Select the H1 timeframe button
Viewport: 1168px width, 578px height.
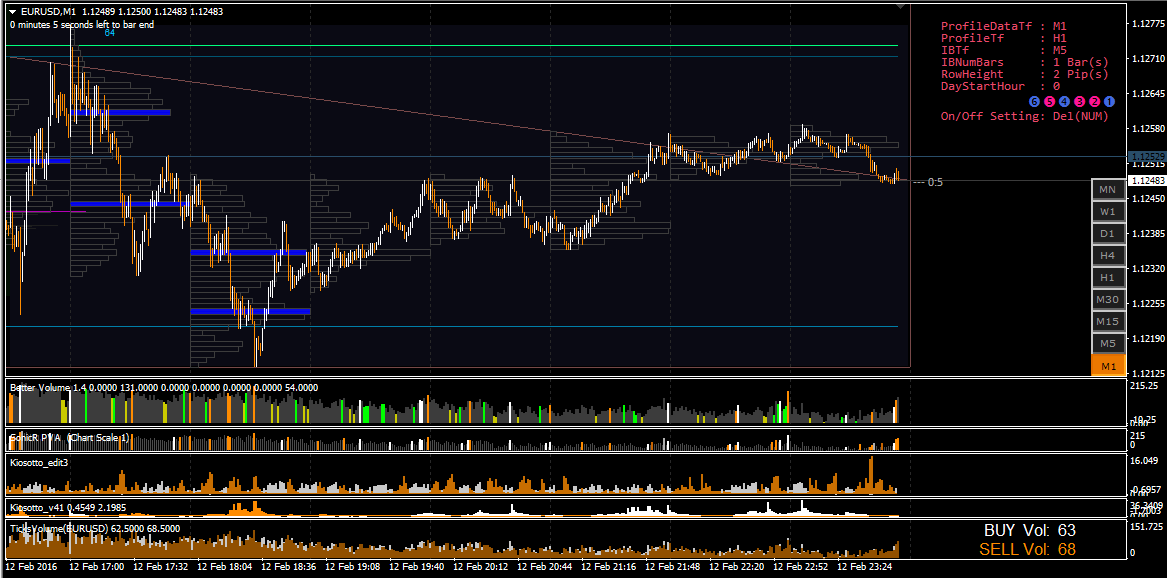[x=1108, y=278]
